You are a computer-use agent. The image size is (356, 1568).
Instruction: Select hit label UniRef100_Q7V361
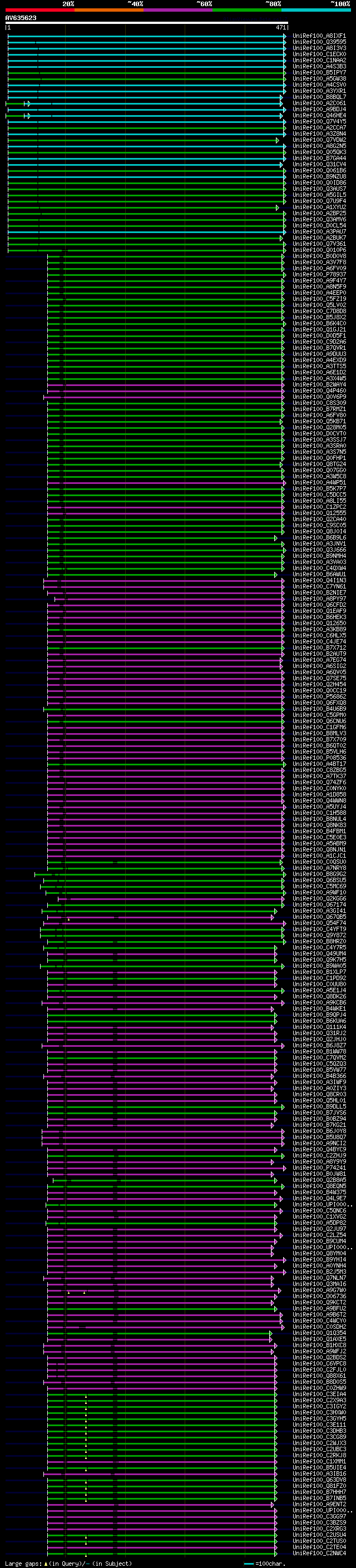point(319,244)
